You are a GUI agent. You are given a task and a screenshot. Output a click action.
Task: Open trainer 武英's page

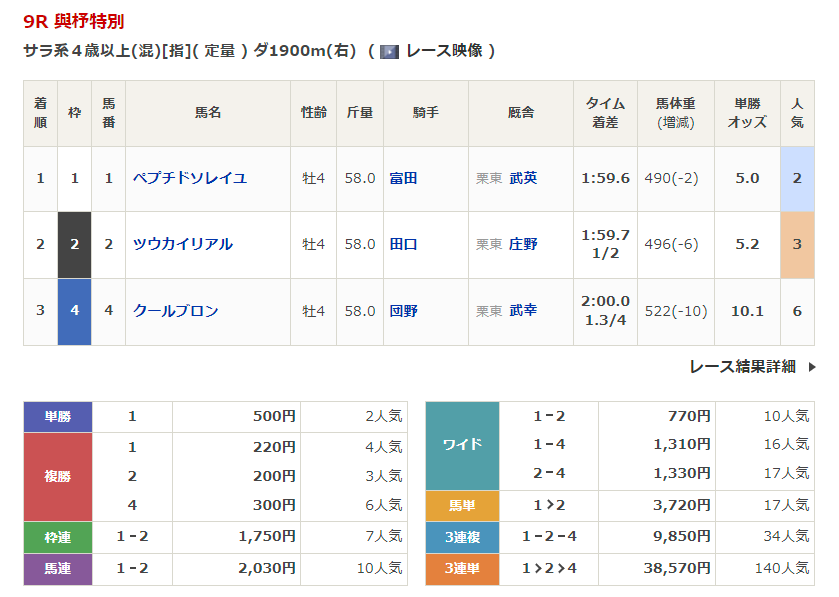click(523, 178)
